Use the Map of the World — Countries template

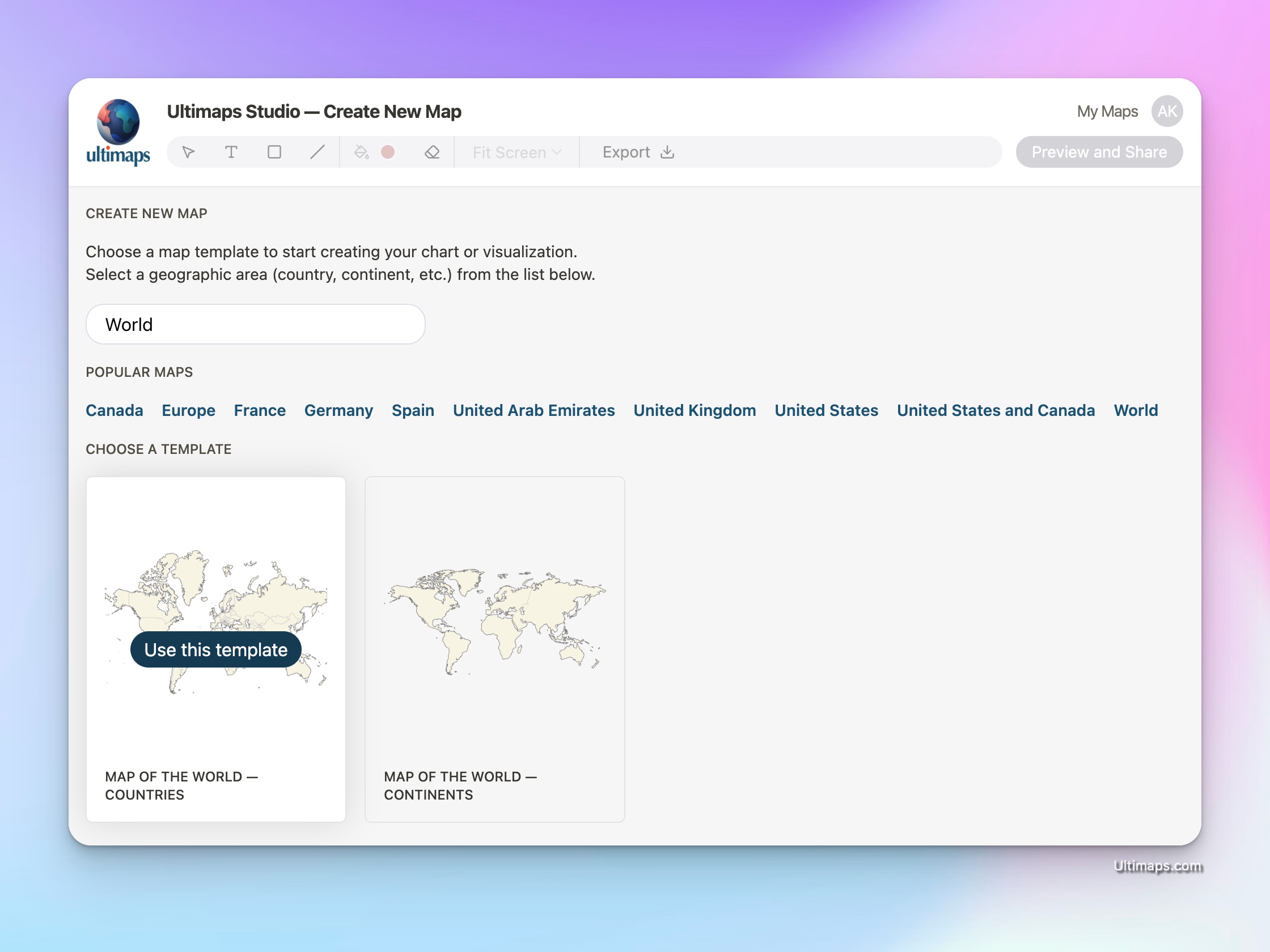click(216, 649)
